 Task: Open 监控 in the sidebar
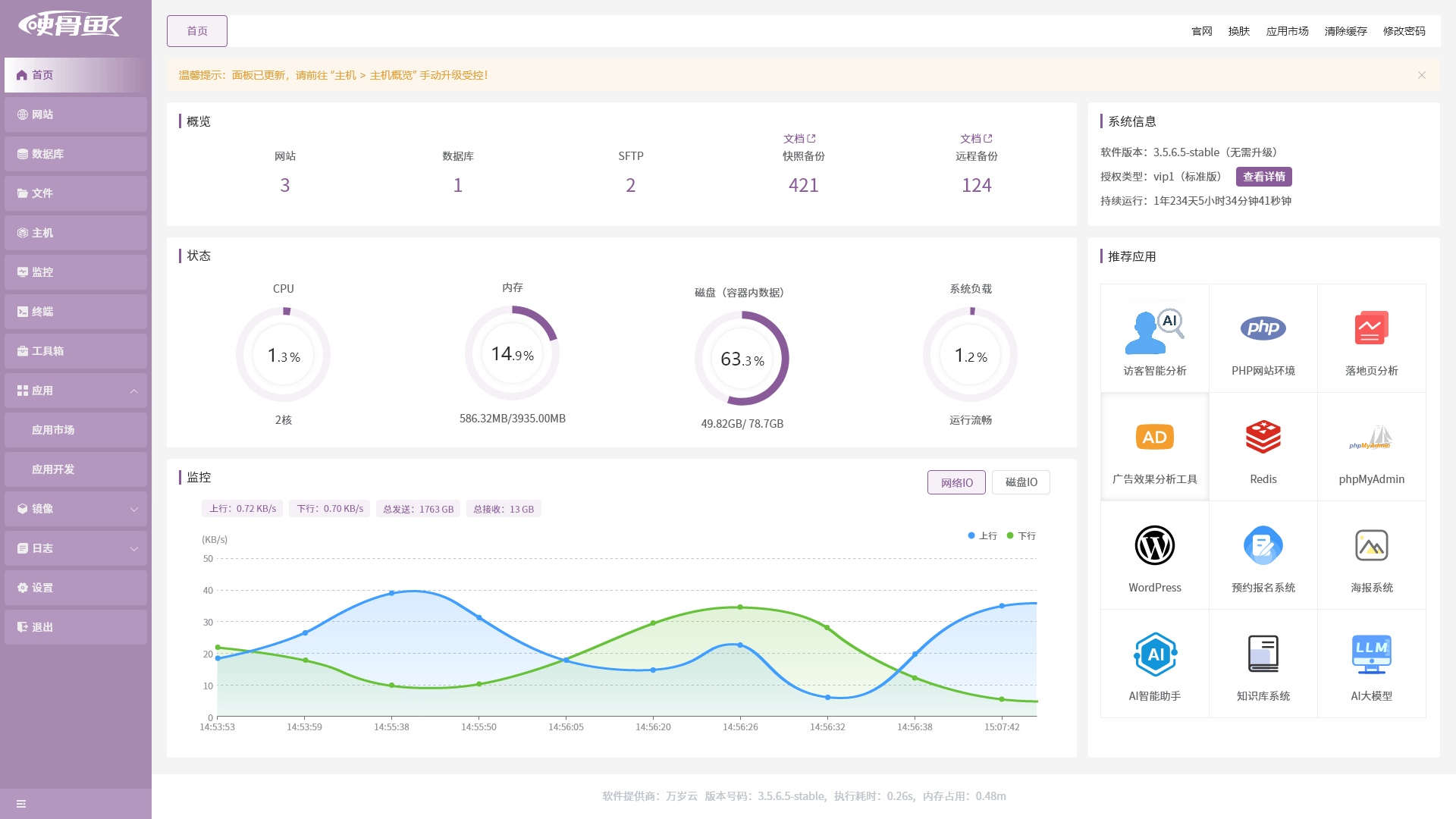[x=76, y=272]
